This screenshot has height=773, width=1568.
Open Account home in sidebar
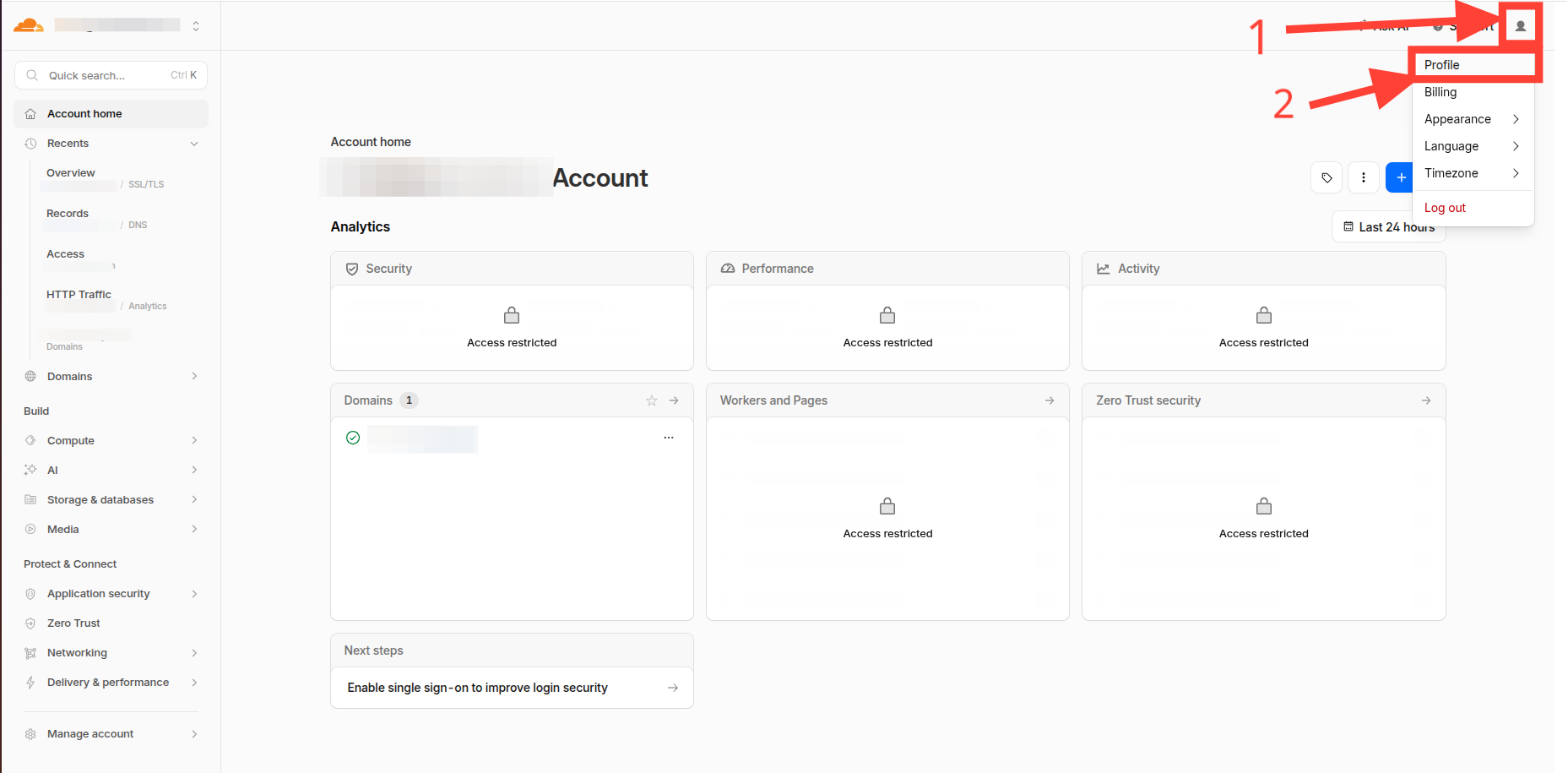(x=111, y=114)
